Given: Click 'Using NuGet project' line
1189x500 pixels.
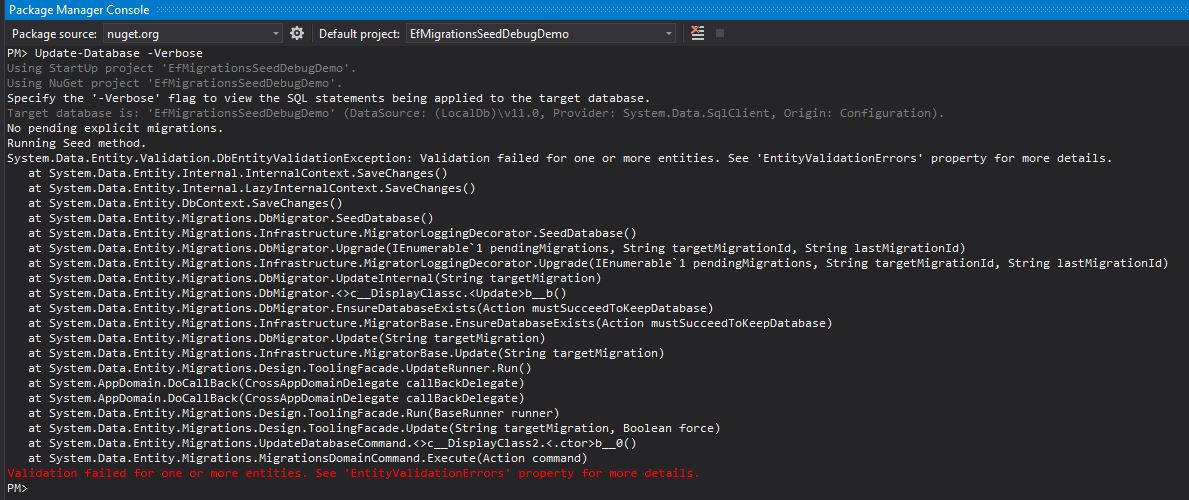Looking at the screenshot, I should tap(174, 83).
